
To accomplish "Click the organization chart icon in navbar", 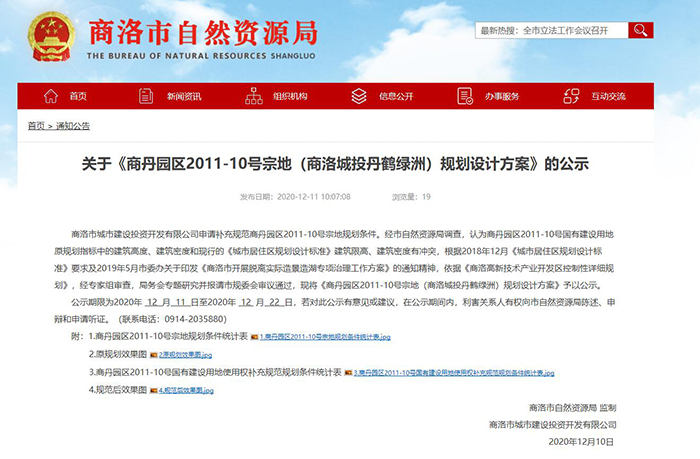I will pyautogui.click(x=254, y=96).
